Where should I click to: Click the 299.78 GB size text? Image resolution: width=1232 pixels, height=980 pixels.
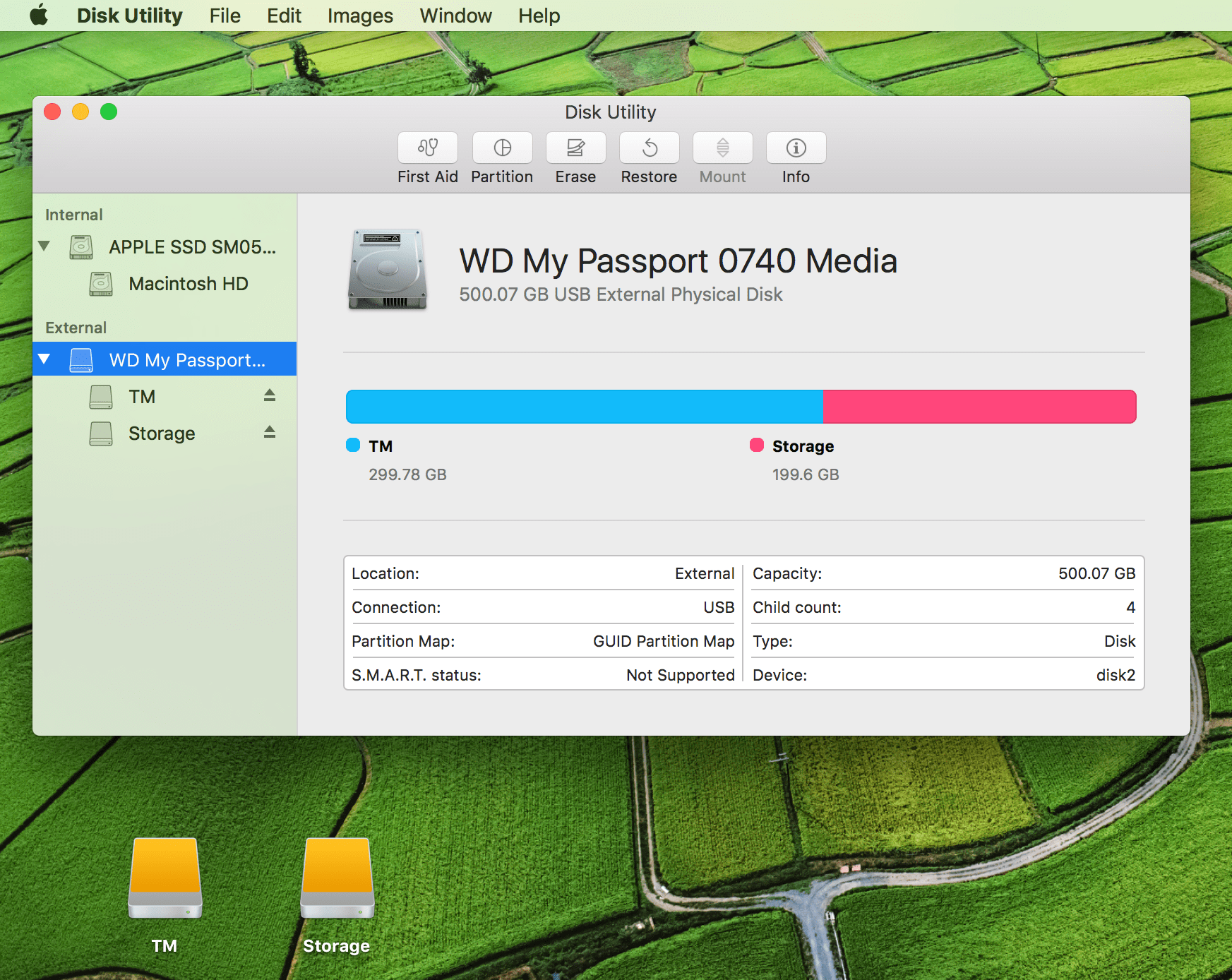click(x=407, y=474)
